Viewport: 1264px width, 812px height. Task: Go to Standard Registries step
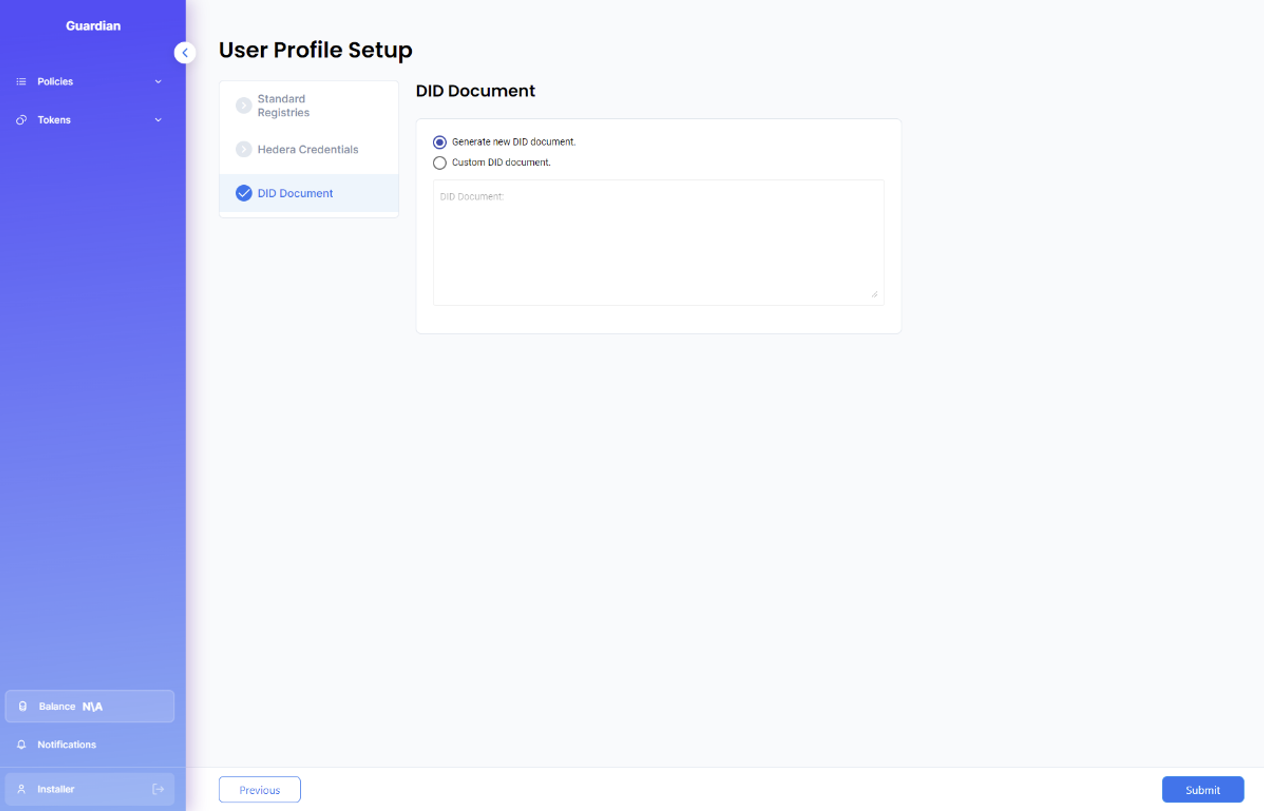[x=283, y=106]
